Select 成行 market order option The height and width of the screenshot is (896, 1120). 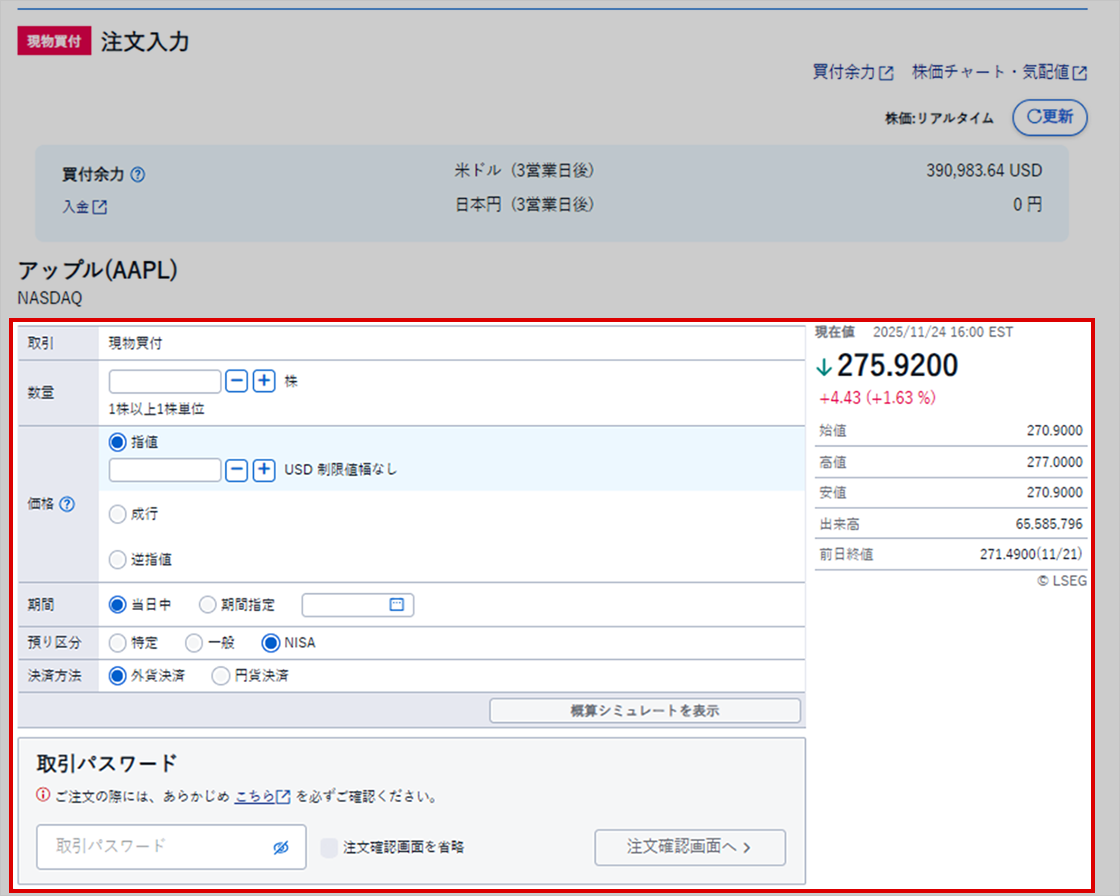pyautogui.click(x=118, y=514)
